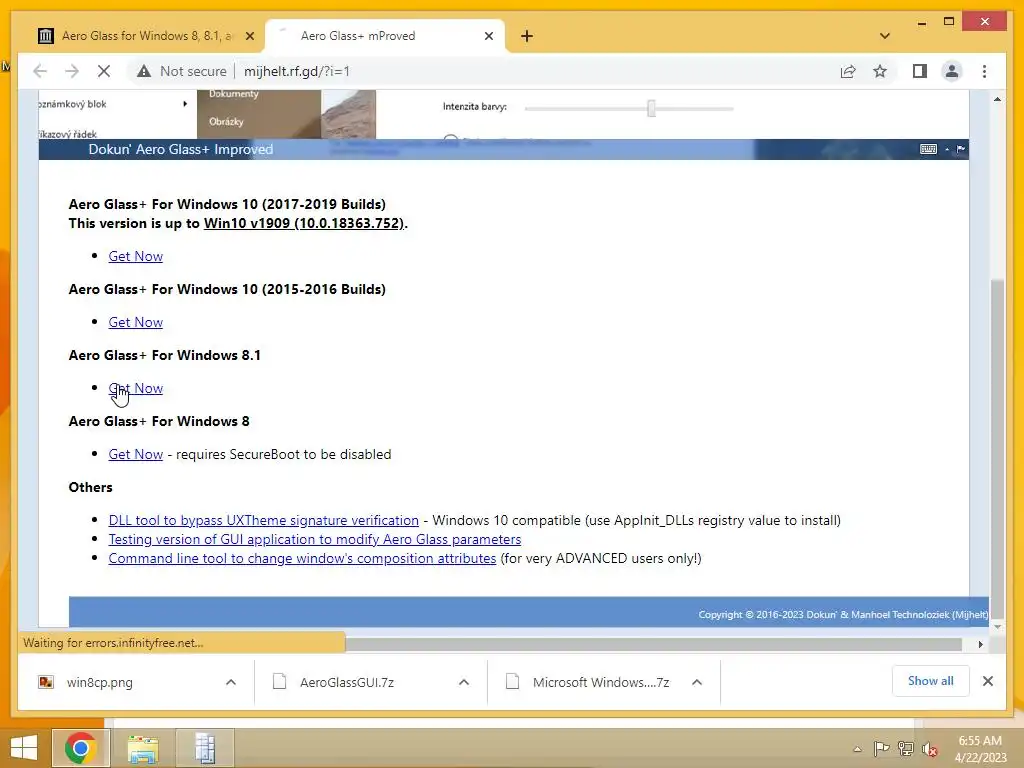Click the Chrome taskbar icon
Image resolution: width=1024 pixels, height=768 pixels.
(81, 748)
